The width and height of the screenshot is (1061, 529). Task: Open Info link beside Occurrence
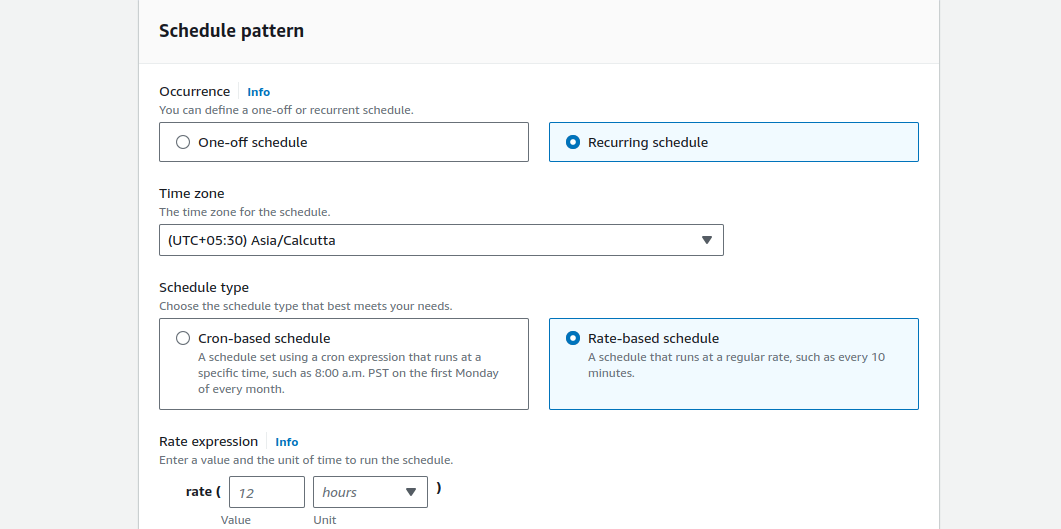click(258, 92)
